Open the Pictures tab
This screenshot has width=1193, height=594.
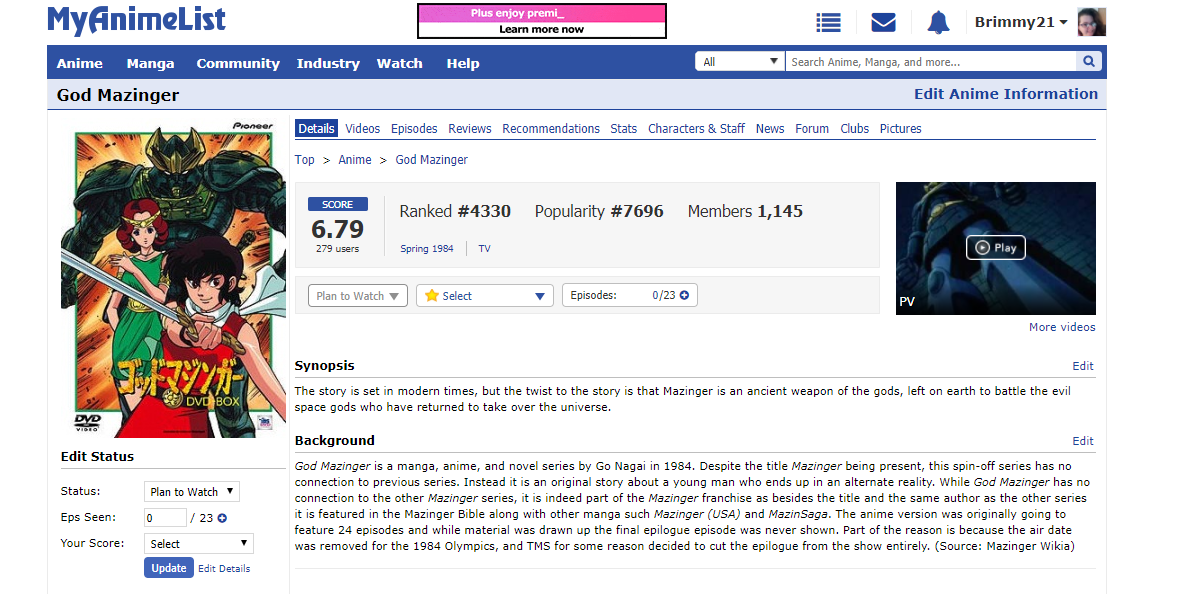tap(900, 129)
